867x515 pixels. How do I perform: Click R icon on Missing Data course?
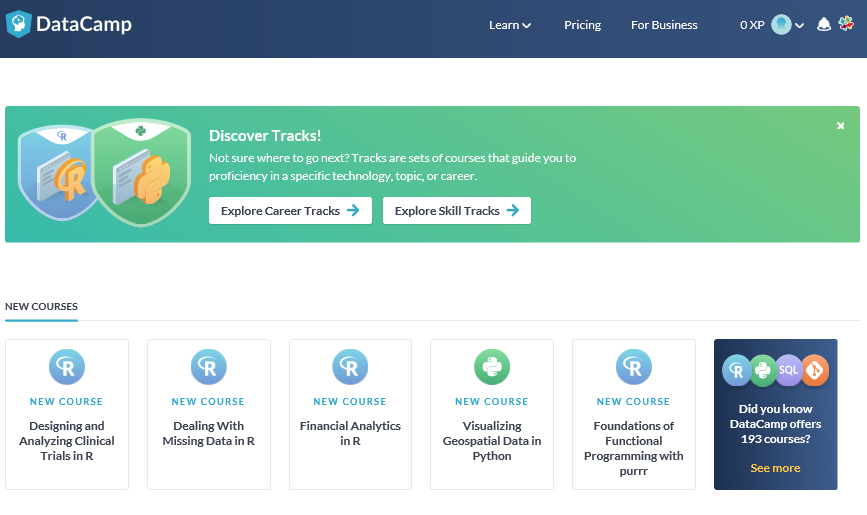coord(208,367)
